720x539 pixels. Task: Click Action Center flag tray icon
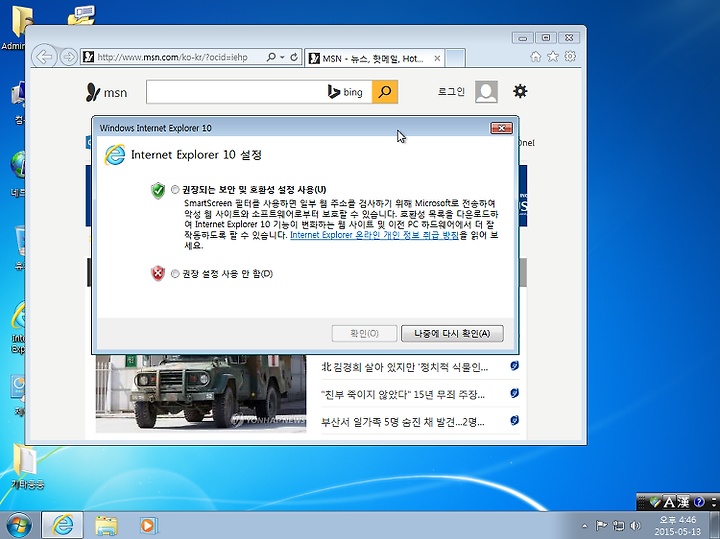601,525
